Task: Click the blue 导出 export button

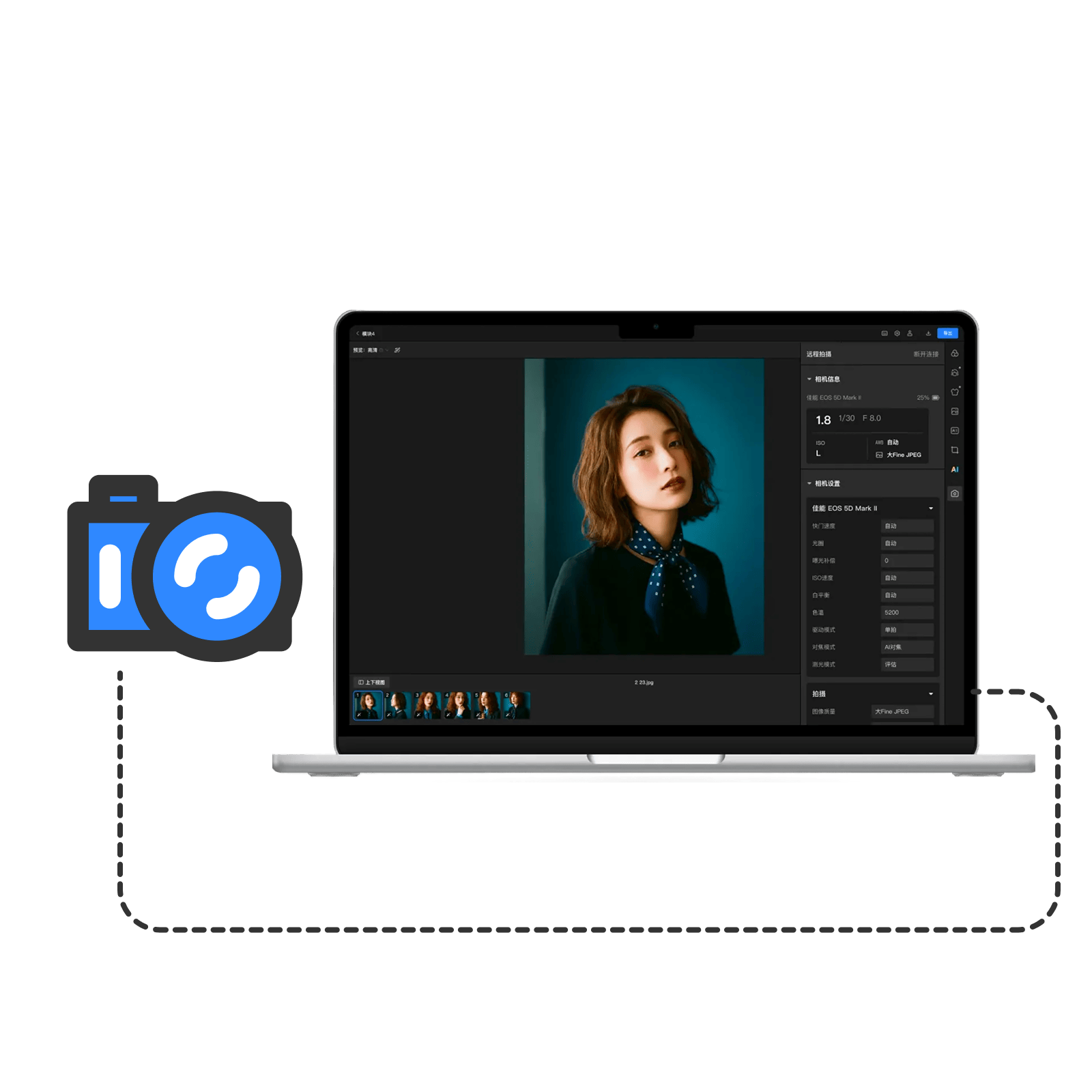Action: pyautogui.click(x=947, y=333)
